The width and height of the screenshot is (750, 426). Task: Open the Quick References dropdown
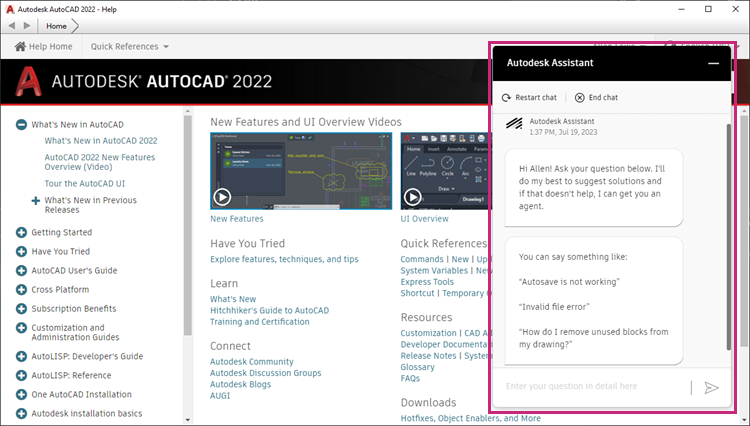[130, 46]
